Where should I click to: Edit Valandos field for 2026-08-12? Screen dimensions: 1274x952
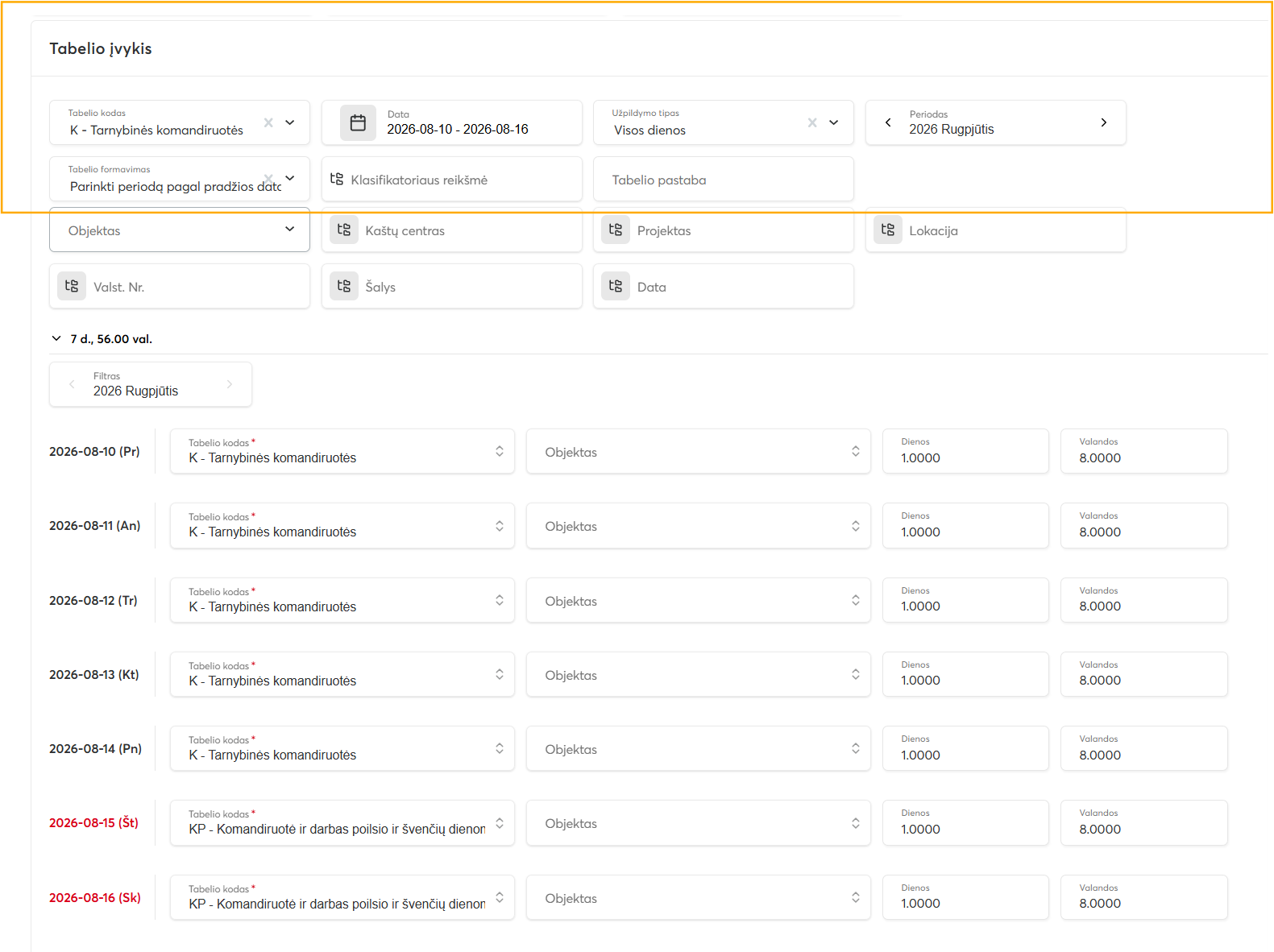1144,600
